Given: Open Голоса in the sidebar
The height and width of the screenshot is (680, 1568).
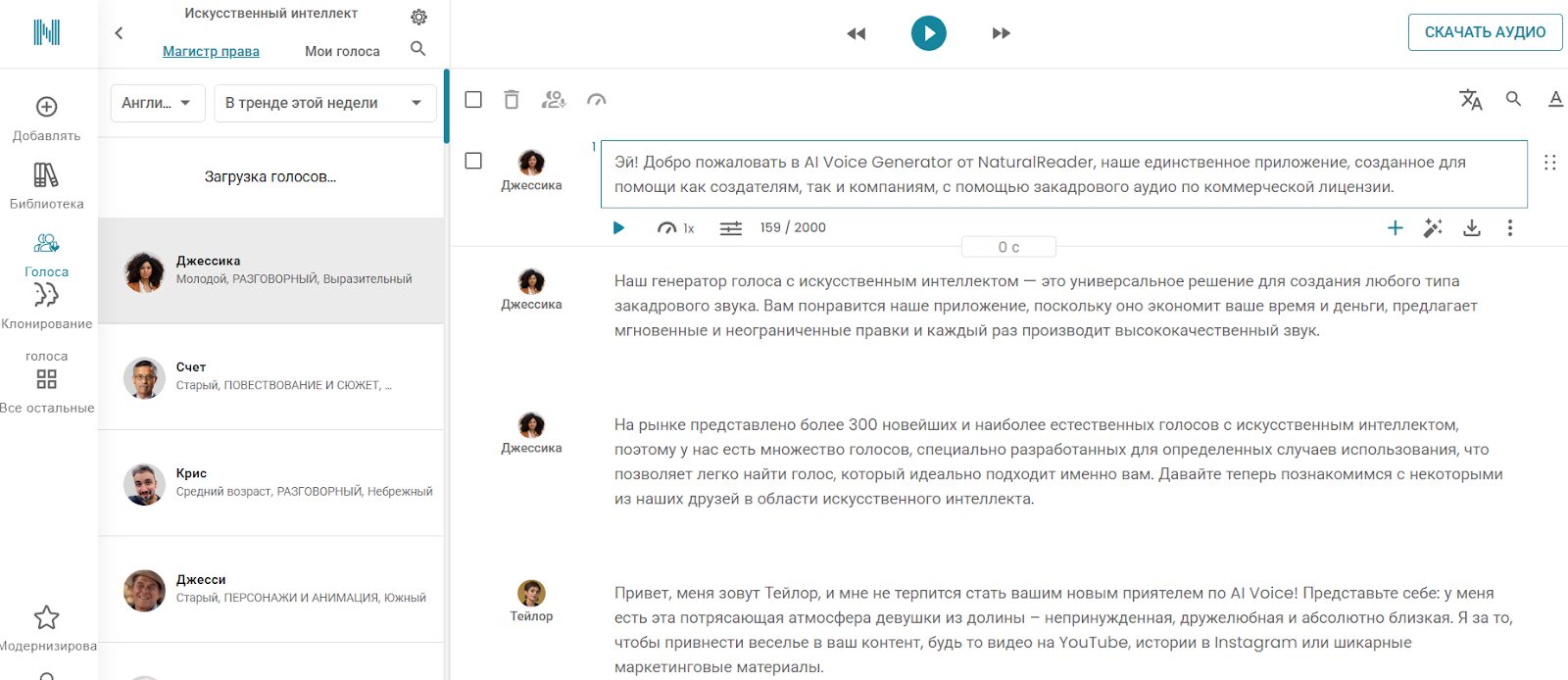Looking at the screenshot, I should click(47, 255).
